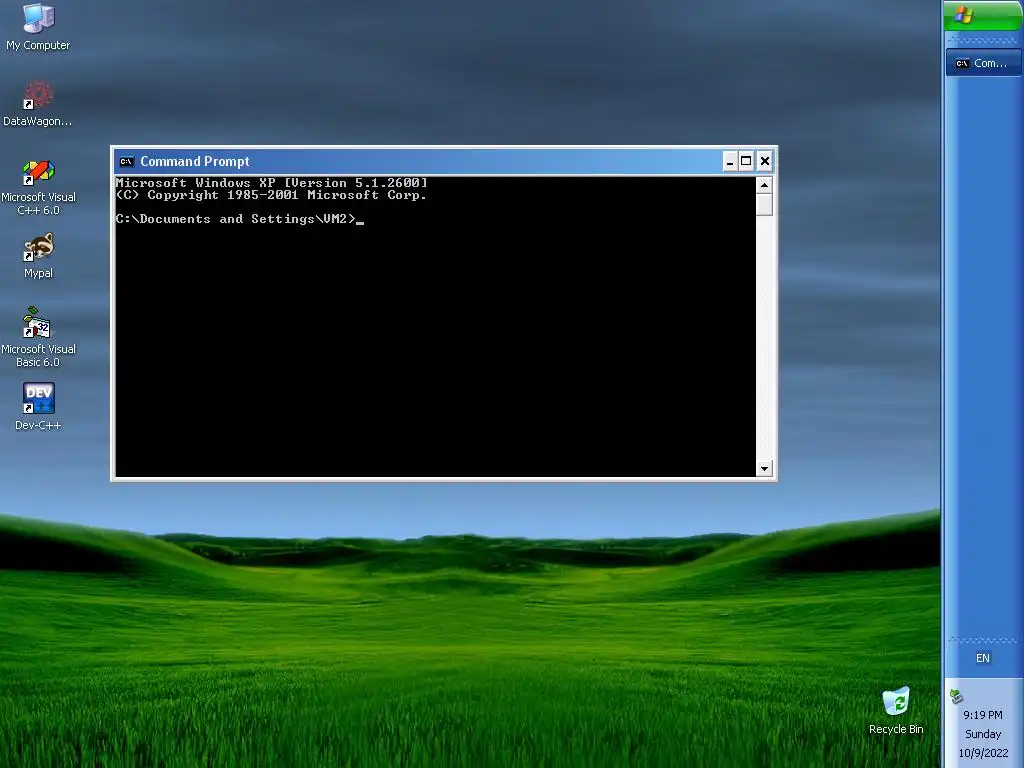Click the Command Prompt taskbar button
The image size is (1024, 768).
click(x=983, y=63)
